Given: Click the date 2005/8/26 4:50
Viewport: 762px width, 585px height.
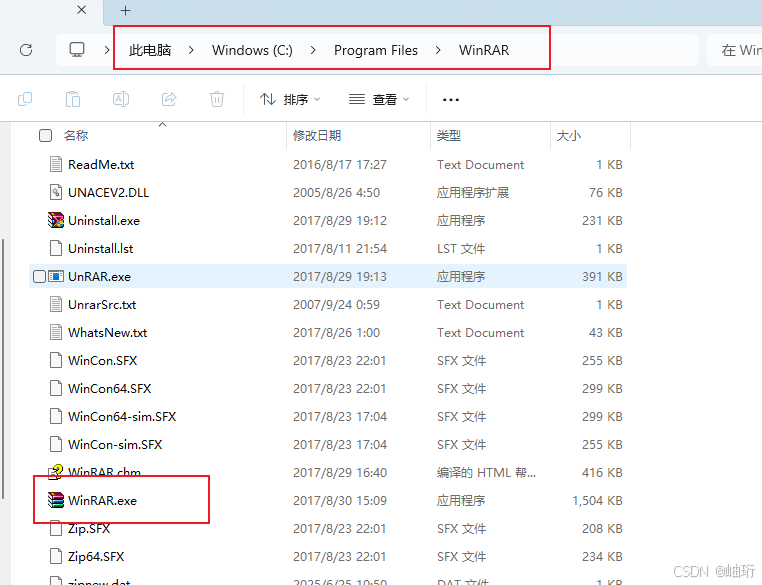Looking at the screenshot, I should [336, 193].
